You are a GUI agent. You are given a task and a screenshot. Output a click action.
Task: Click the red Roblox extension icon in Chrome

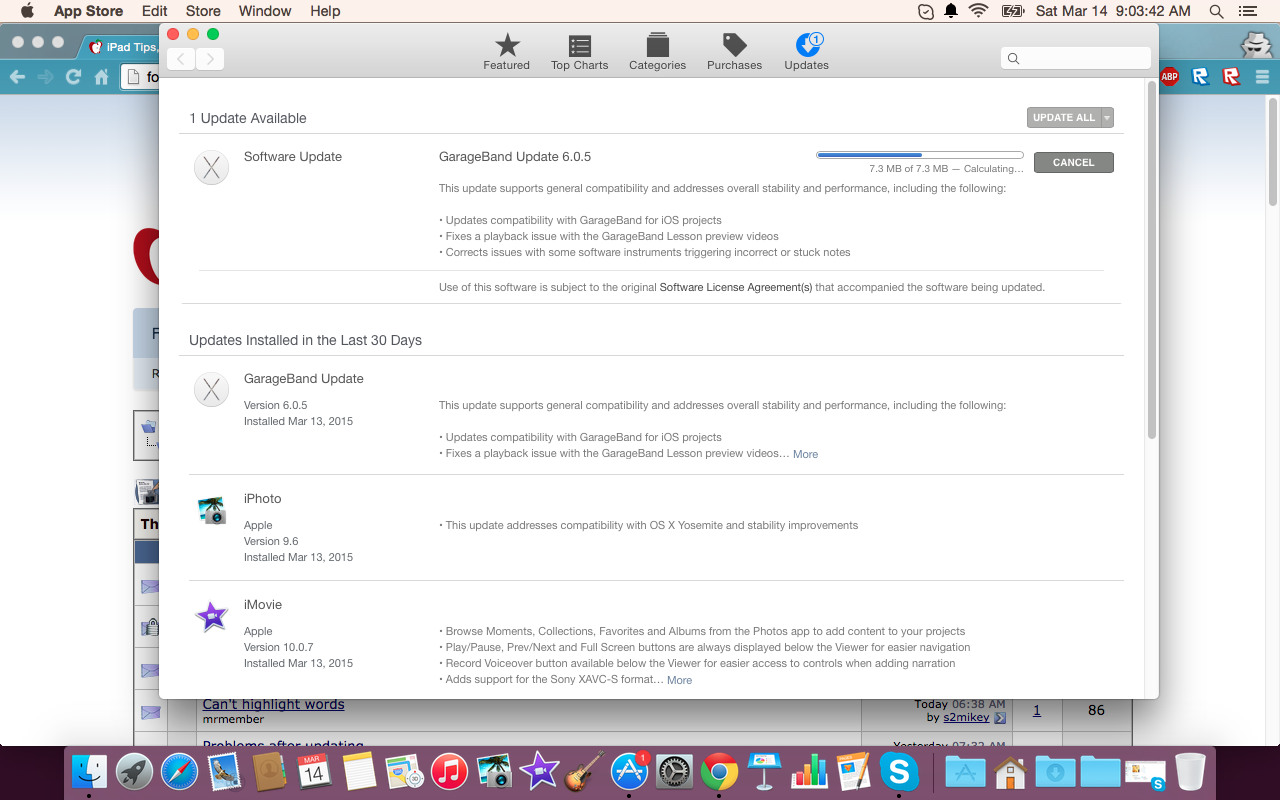click(x=1231, y=76)
